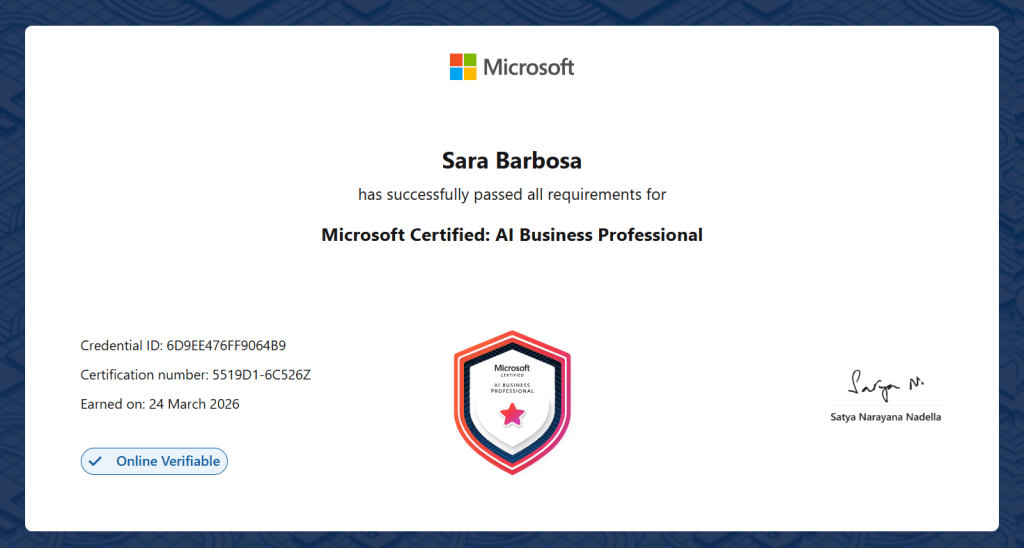Click the Microsoft Certified: AI Business Professional title
The image size is (1024, 548).
pyautogui.click(x=512, y=235)
